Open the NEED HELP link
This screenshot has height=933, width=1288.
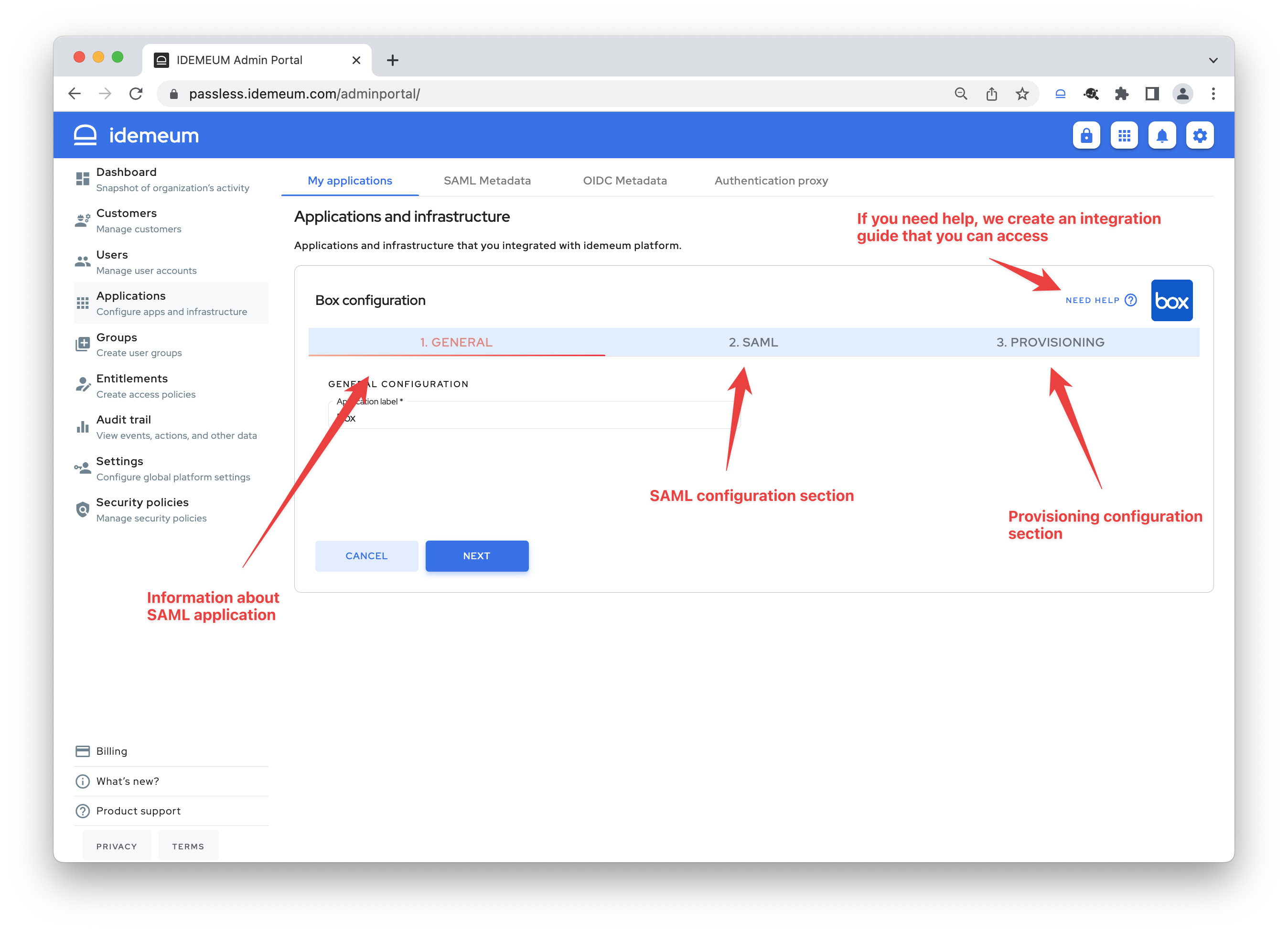point(1101,300)
